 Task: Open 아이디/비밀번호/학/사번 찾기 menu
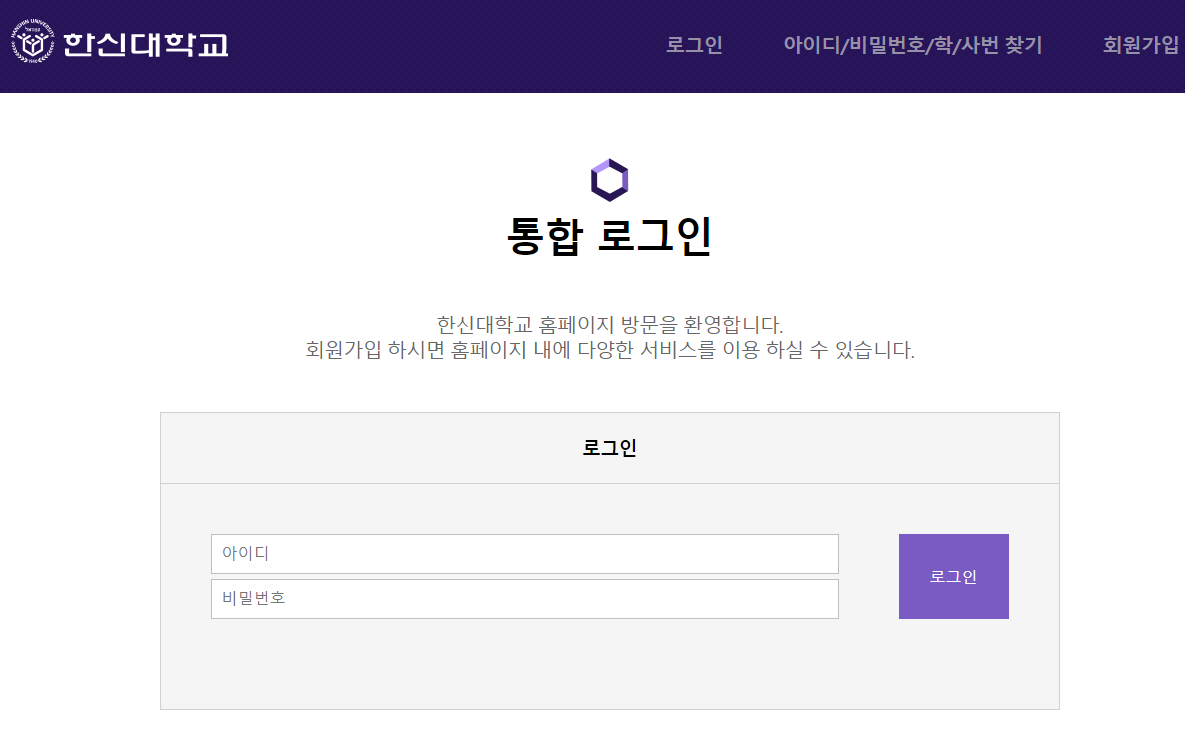click(x=912, y=45)
